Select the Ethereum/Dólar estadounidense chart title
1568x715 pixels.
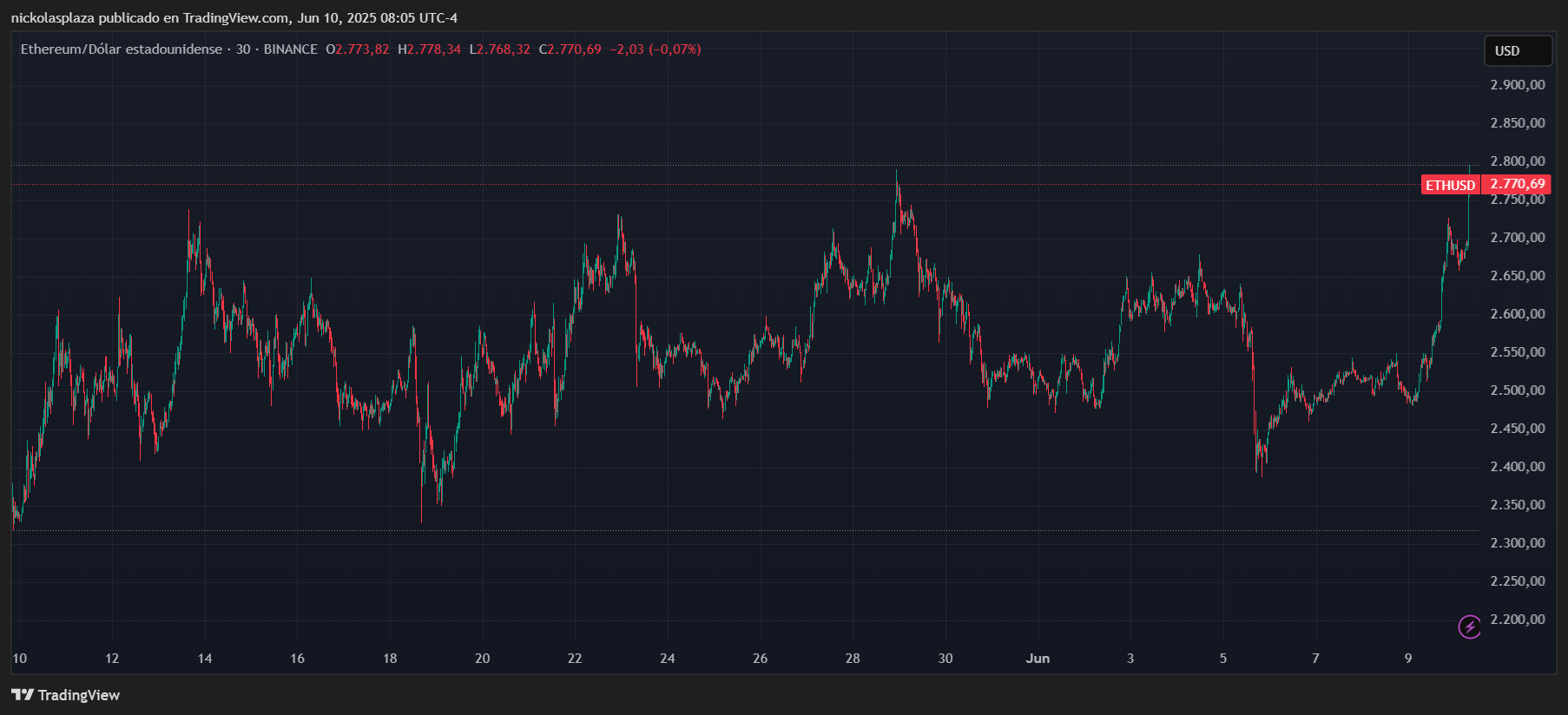pyautogui.click(x=121, y=49)
